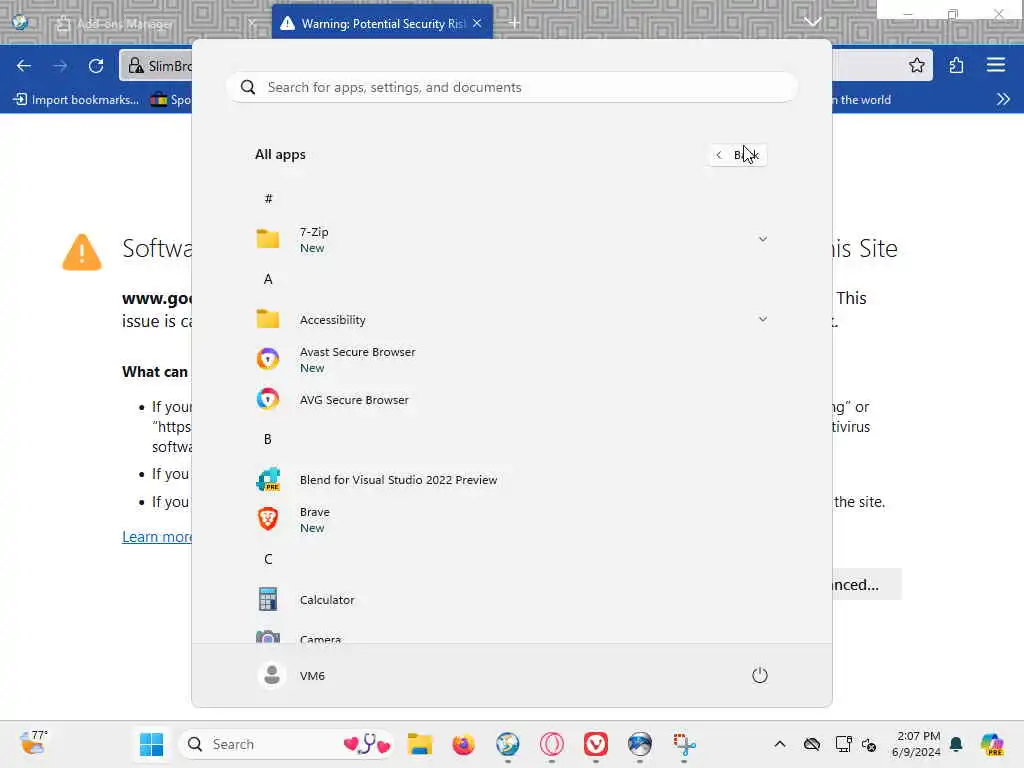Screen dimensions: 1024x768
Task: Select the Warning: Potential Security Risk tab
Action: 382,24
